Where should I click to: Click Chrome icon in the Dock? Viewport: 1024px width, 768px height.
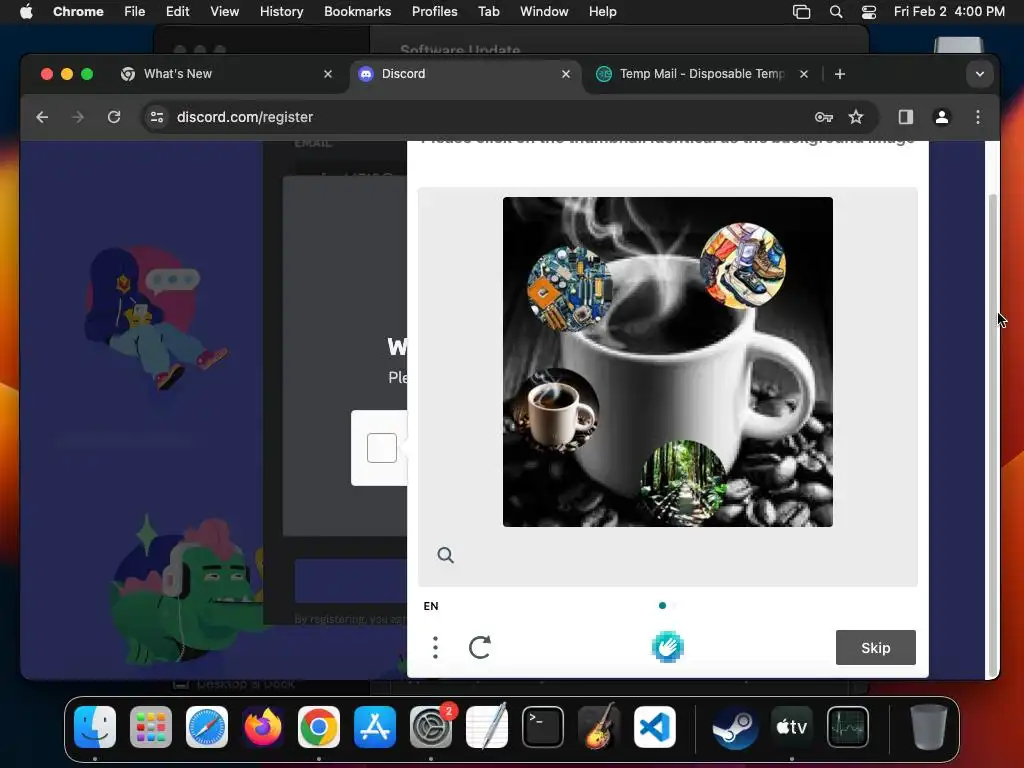coord(319,727)
